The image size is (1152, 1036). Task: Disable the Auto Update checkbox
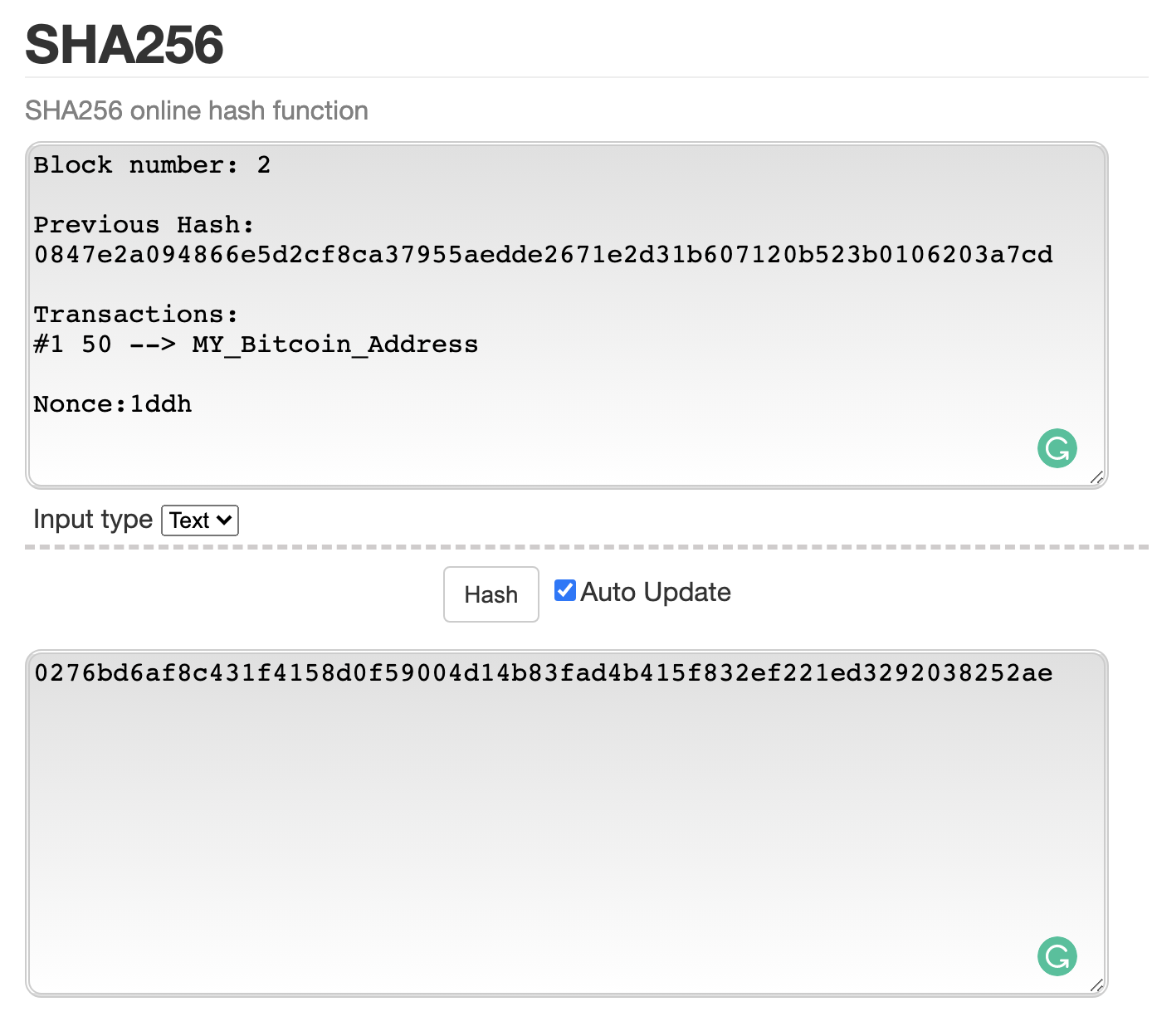tap(565, 590)
